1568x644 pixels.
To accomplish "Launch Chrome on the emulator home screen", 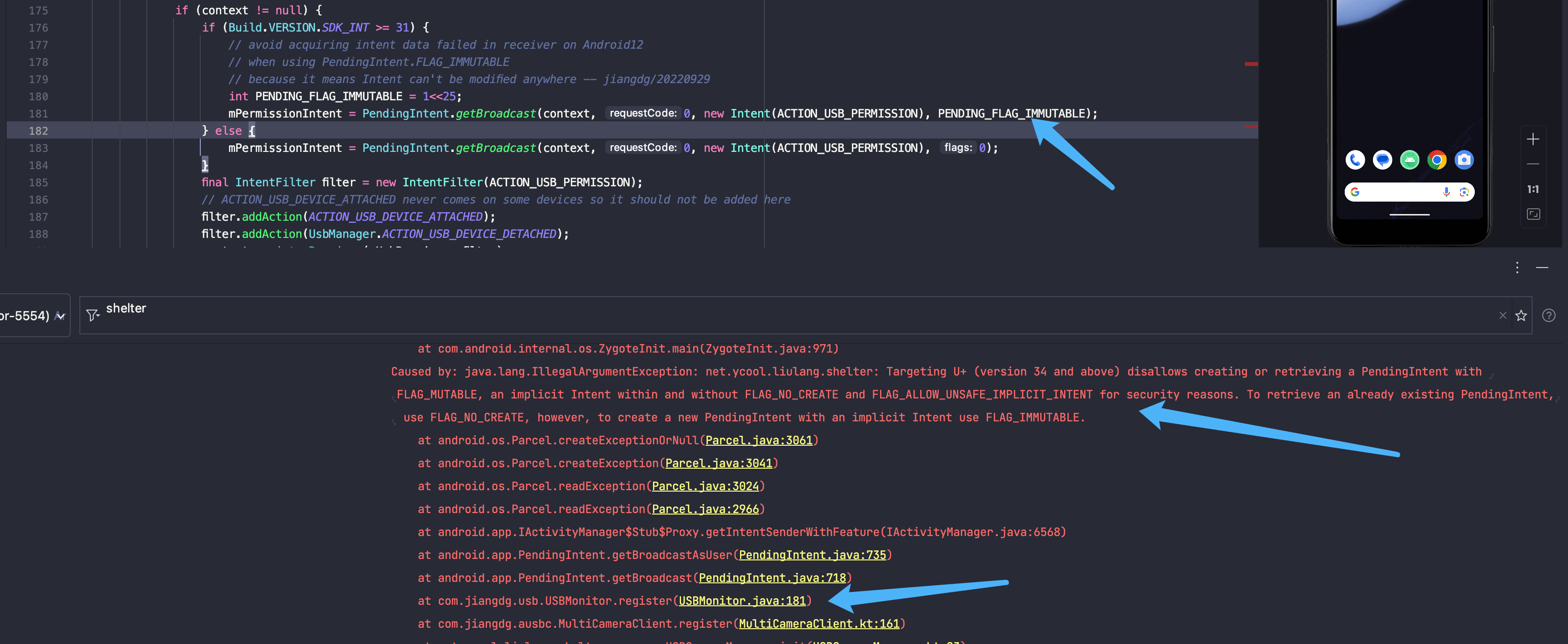I will (x=1437, y=160).
